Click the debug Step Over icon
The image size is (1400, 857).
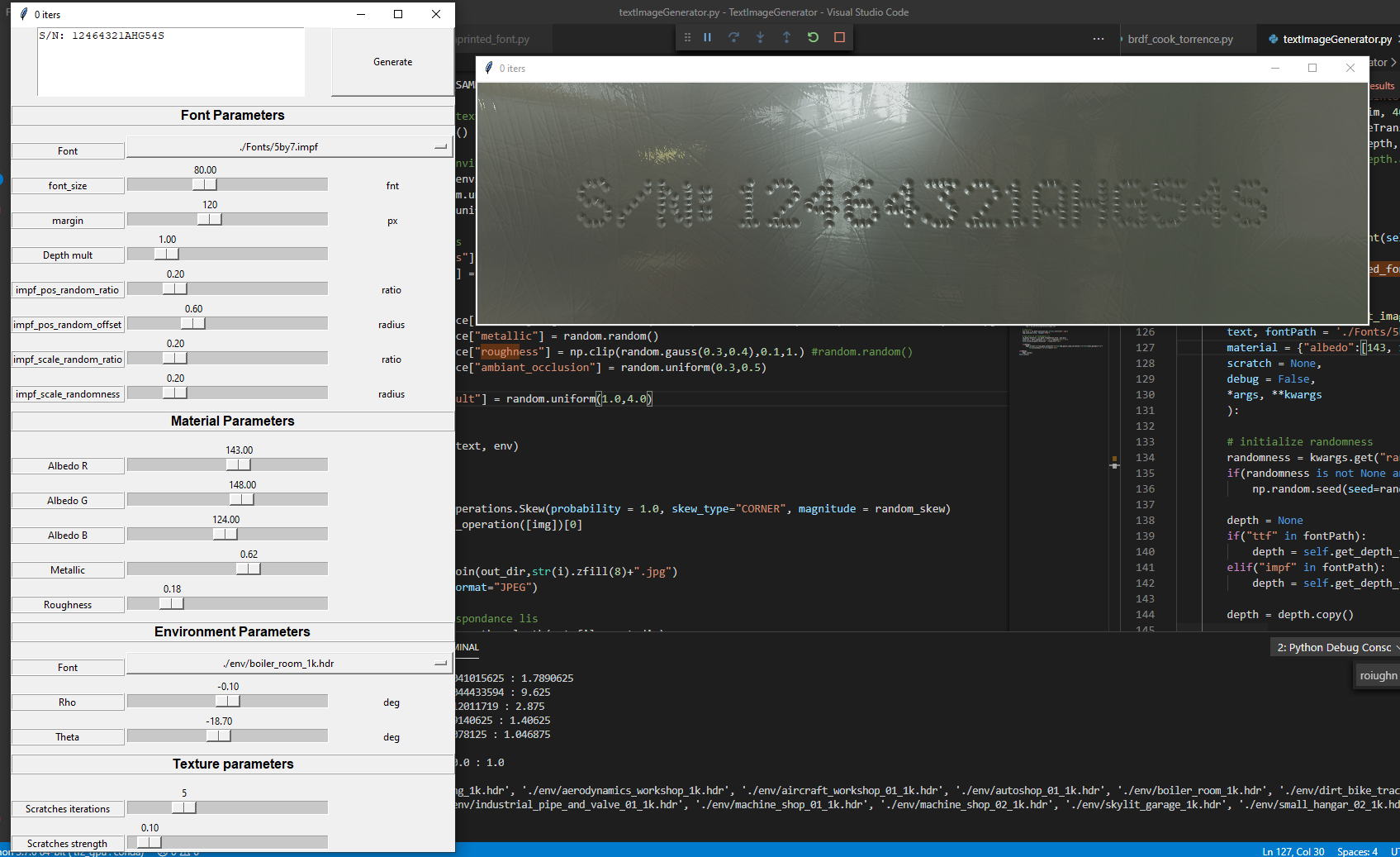click(733, 37)
